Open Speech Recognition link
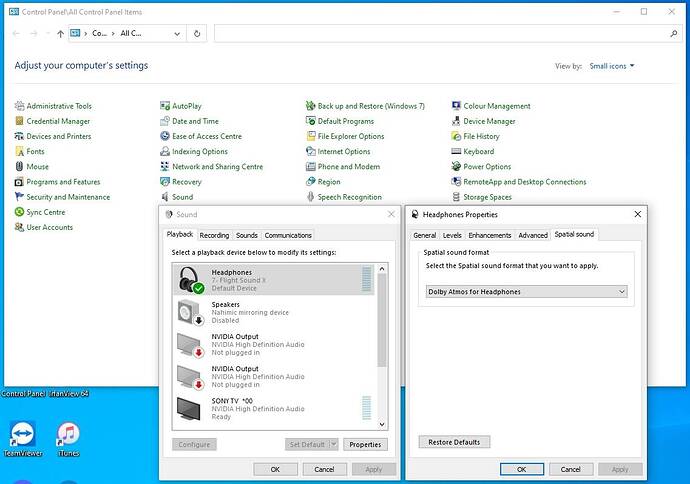This screenshot has width=690, height=484. (349, 197)
